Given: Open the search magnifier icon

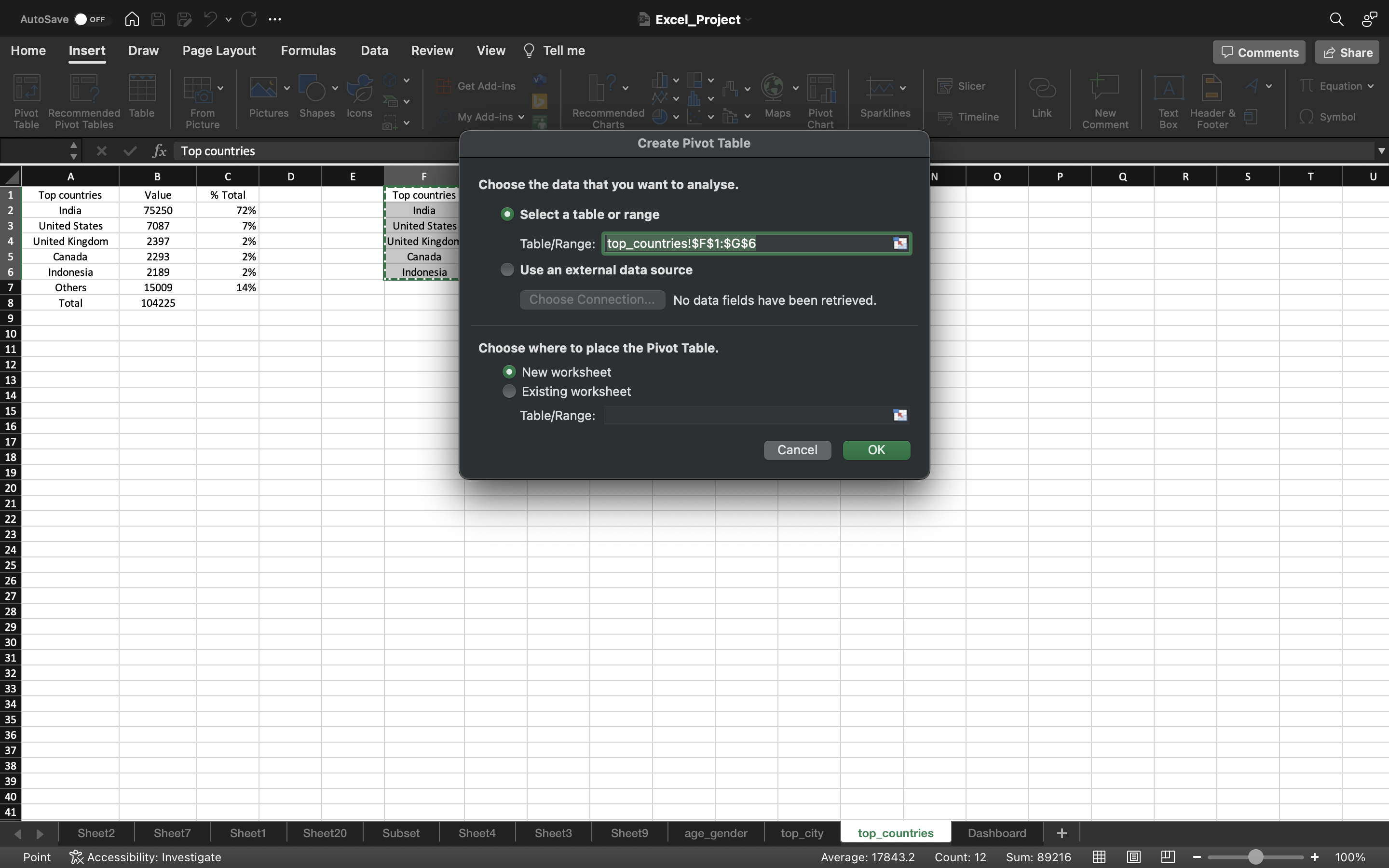Looking at the screenshot, I should 1336,19.
